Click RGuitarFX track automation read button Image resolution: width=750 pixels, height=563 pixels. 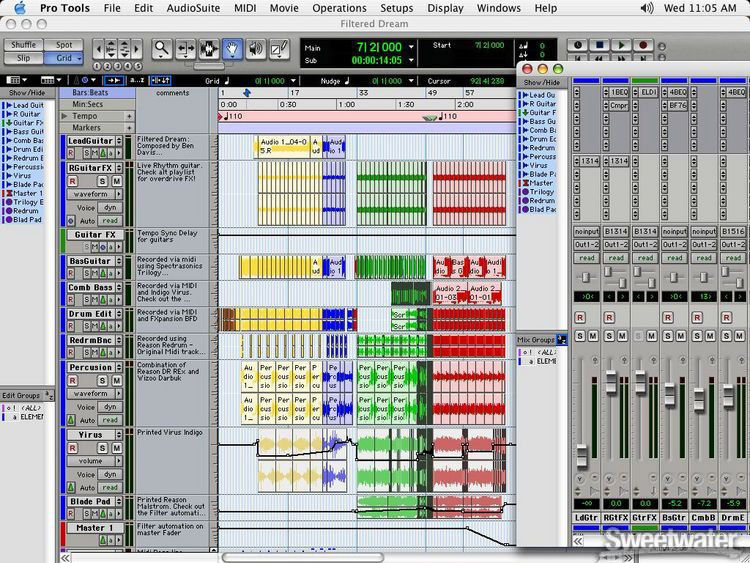click(x=110, y=221)
